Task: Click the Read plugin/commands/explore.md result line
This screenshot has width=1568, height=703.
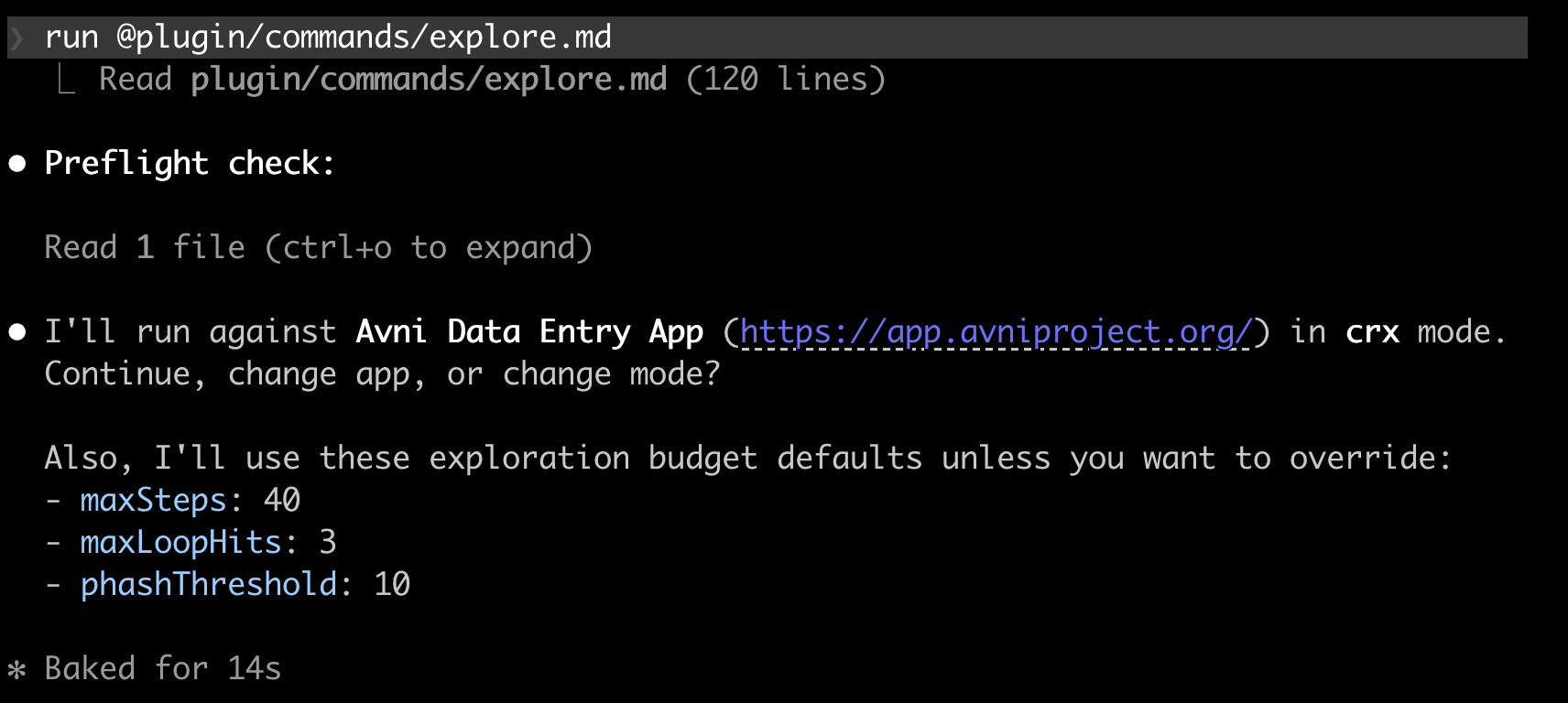Action: coord(493,79)
